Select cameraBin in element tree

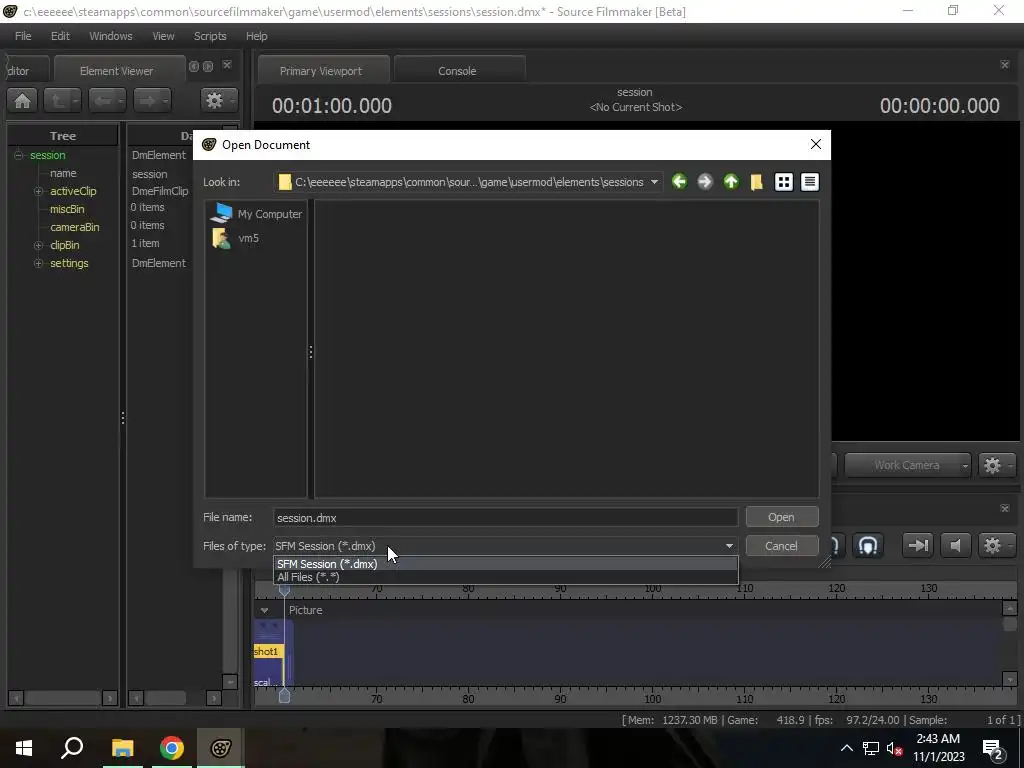(x=74, y=227)
